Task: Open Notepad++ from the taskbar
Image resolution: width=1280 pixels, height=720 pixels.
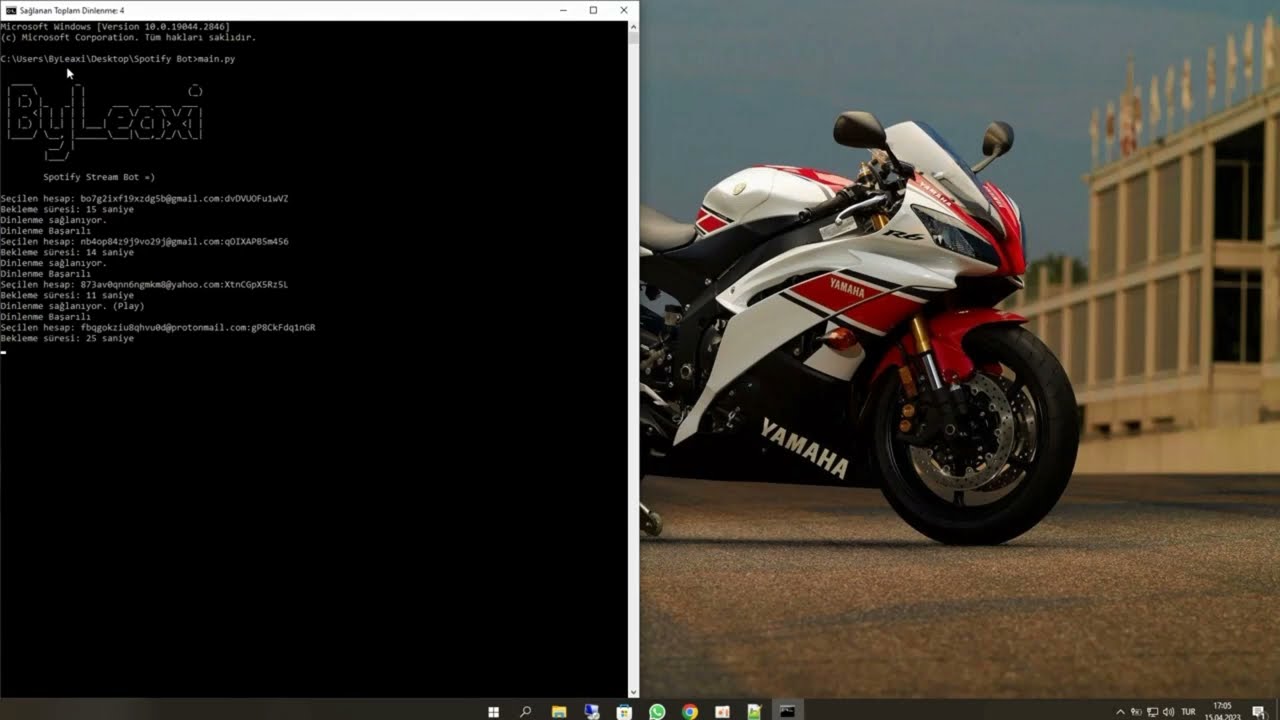Action: [755, 712]
